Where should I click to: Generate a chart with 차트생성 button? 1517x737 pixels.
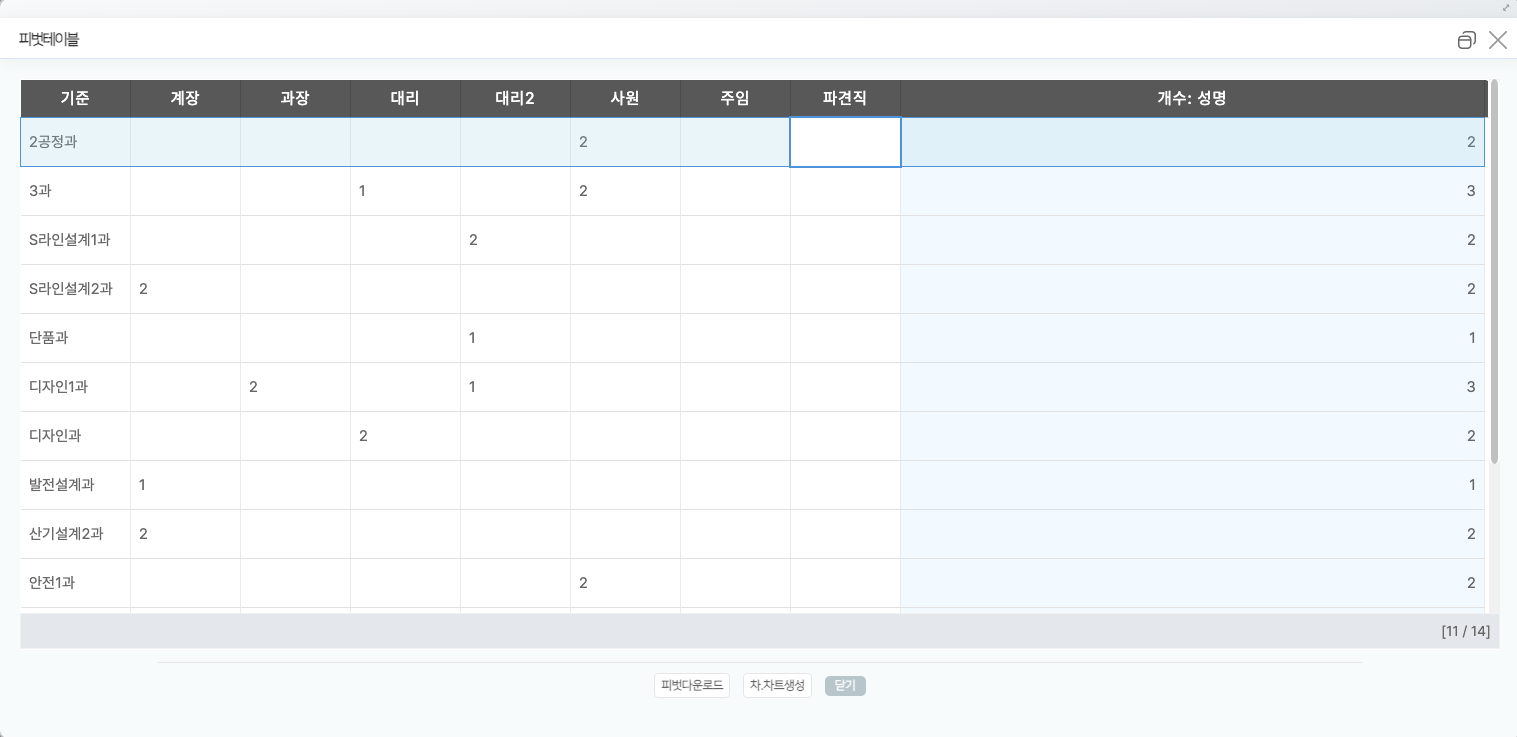(x=777, y=686)
